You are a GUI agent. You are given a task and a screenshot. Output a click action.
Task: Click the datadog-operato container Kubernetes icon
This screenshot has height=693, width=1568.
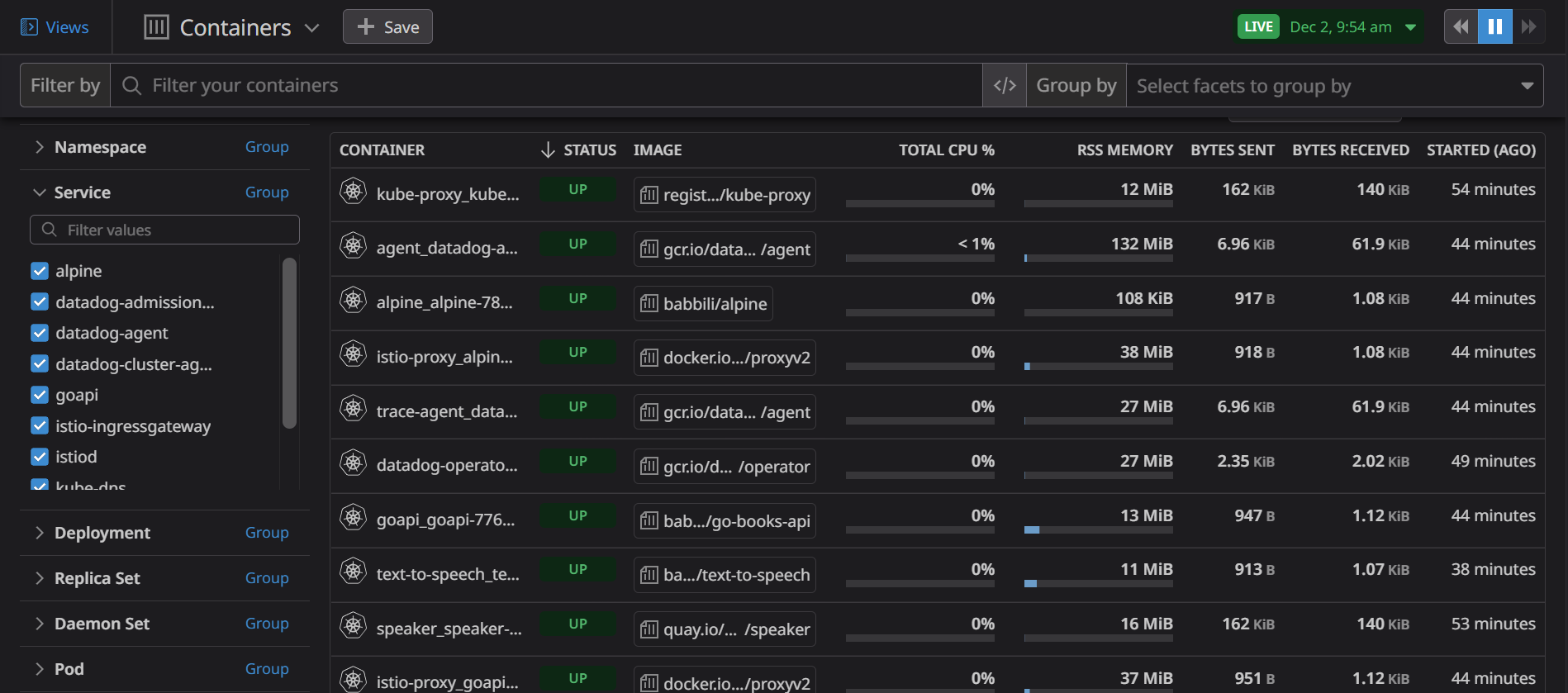(354, 463)
